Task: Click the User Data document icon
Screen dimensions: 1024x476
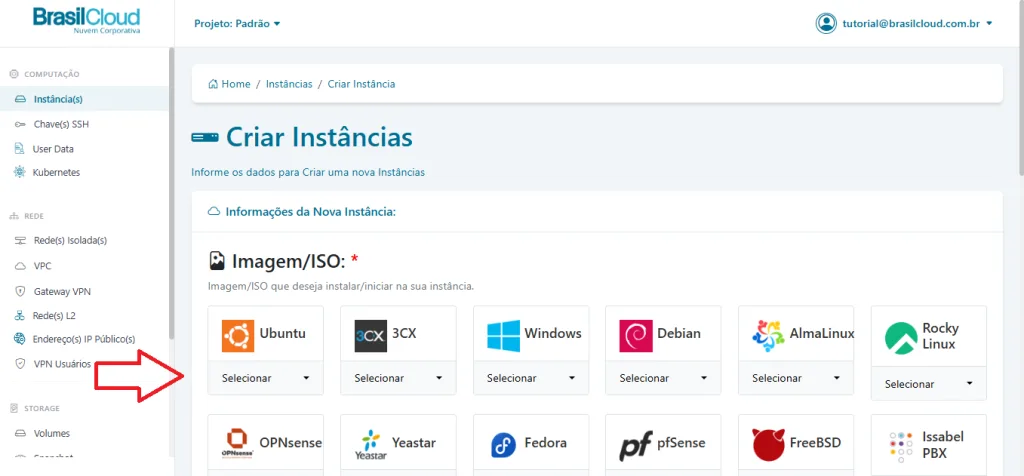Action: (20, 149)
